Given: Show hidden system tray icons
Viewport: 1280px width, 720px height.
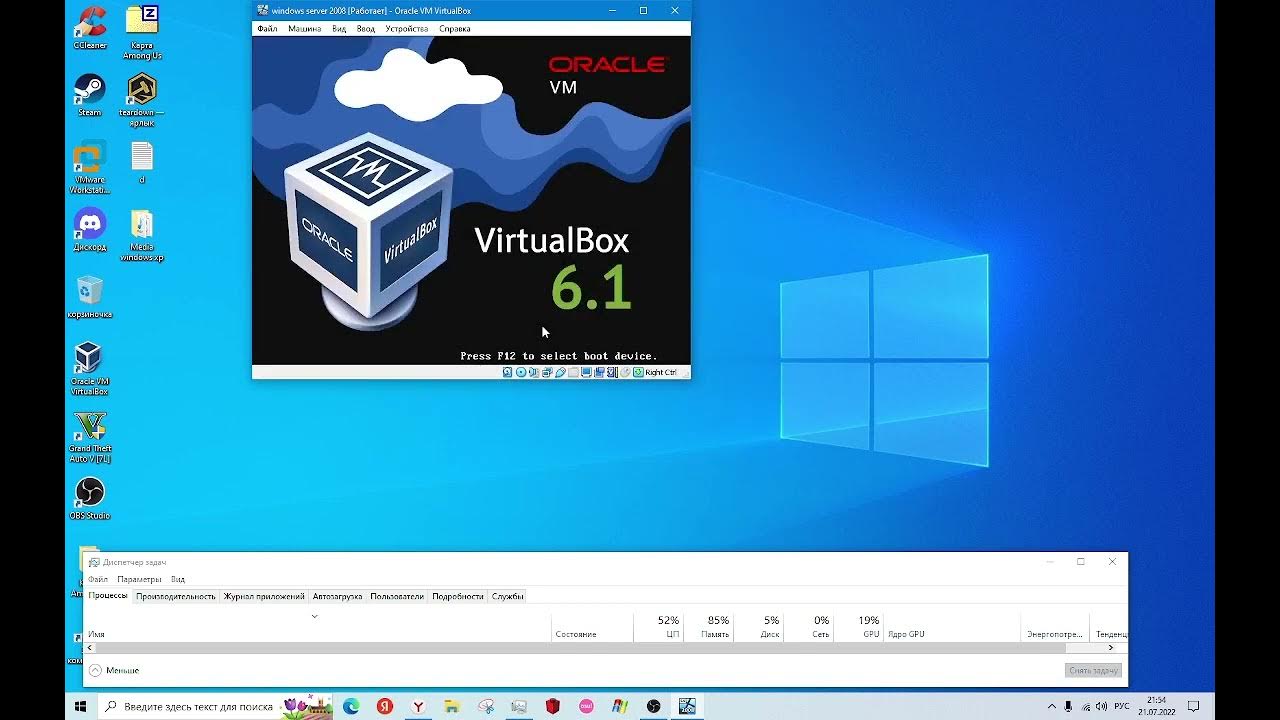Looking at the screenshot, I should click(1052, 706).
